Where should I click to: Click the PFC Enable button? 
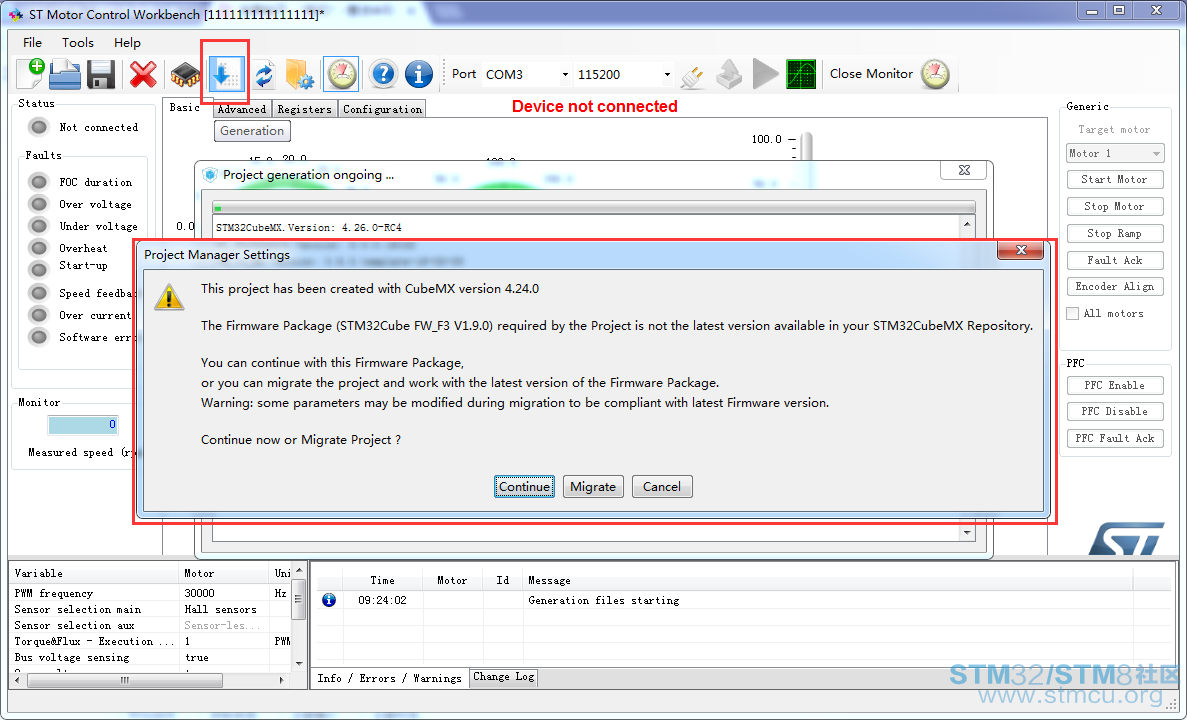click(1115, 385)
